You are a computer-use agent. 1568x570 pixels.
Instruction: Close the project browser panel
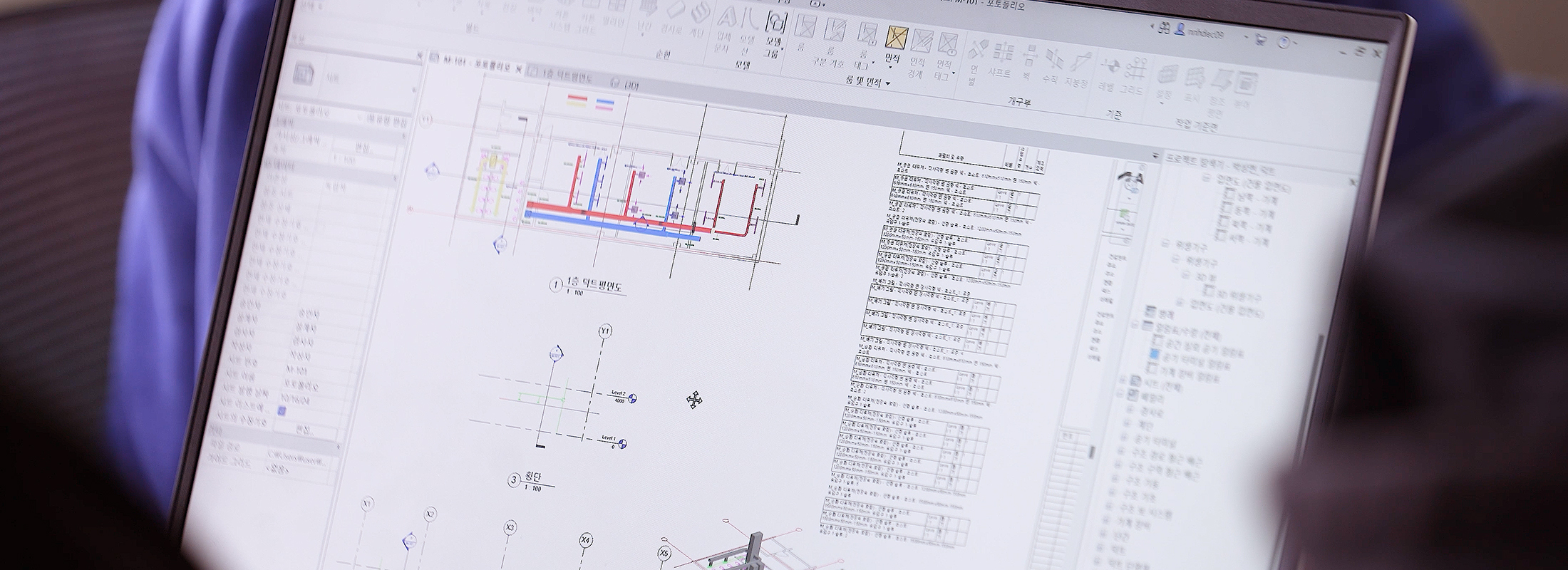1353,182
